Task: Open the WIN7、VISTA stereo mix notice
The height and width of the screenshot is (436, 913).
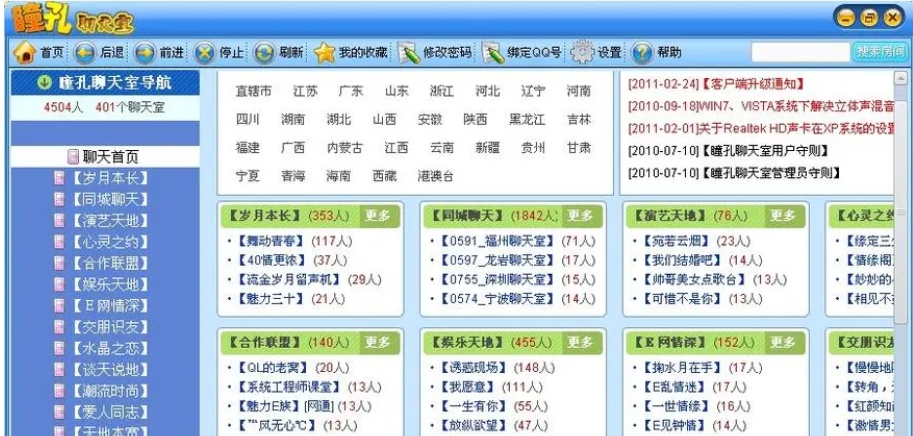Action: [x=760, y=107]
